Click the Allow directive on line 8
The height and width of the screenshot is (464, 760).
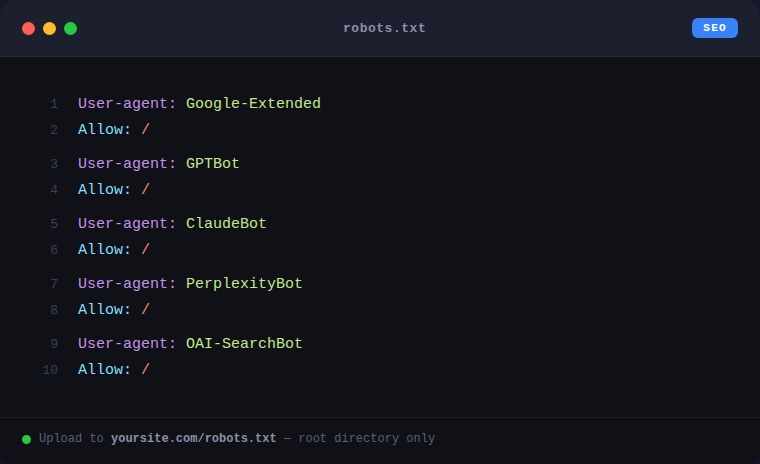[x=104, y=309]
